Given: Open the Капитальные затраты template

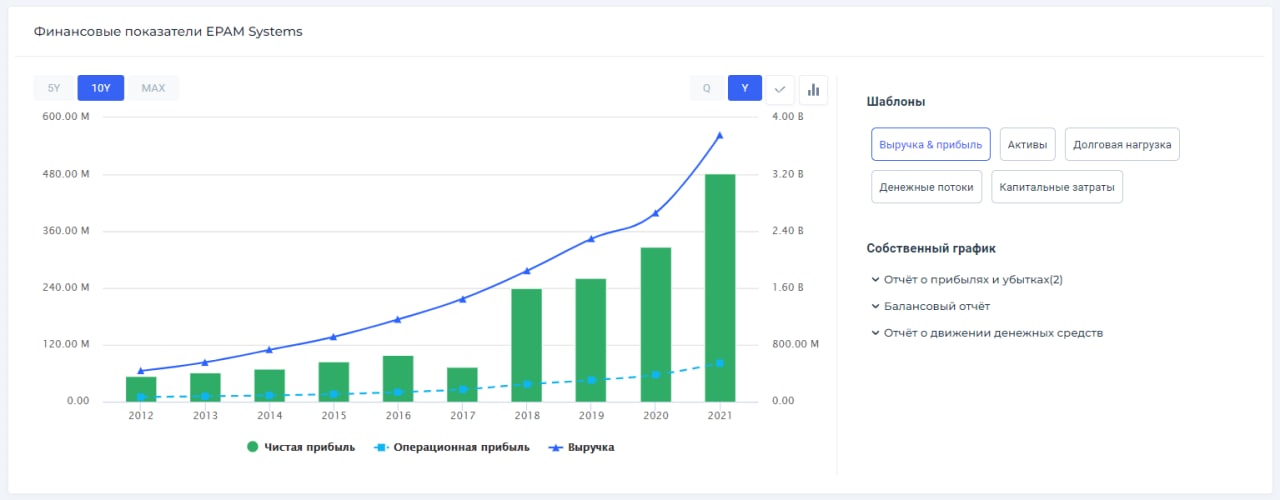Looking at the screenshot, I should [1057, 187].
